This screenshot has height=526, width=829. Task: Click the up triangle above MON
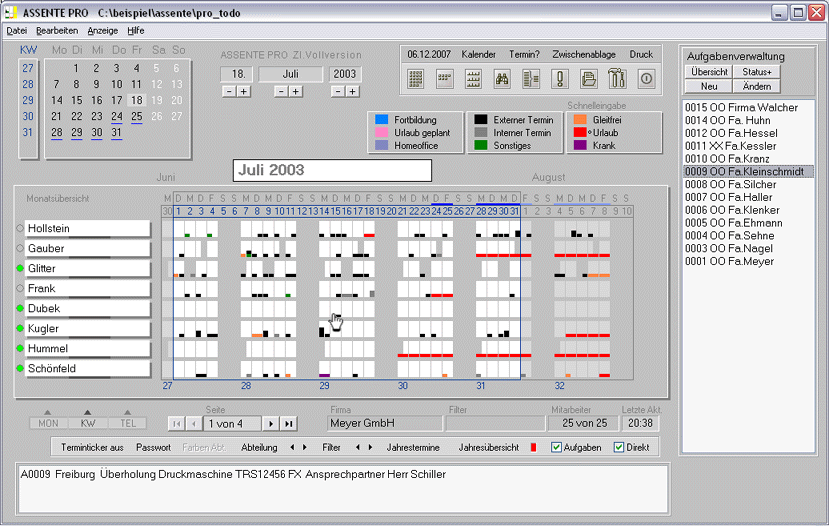48,412
